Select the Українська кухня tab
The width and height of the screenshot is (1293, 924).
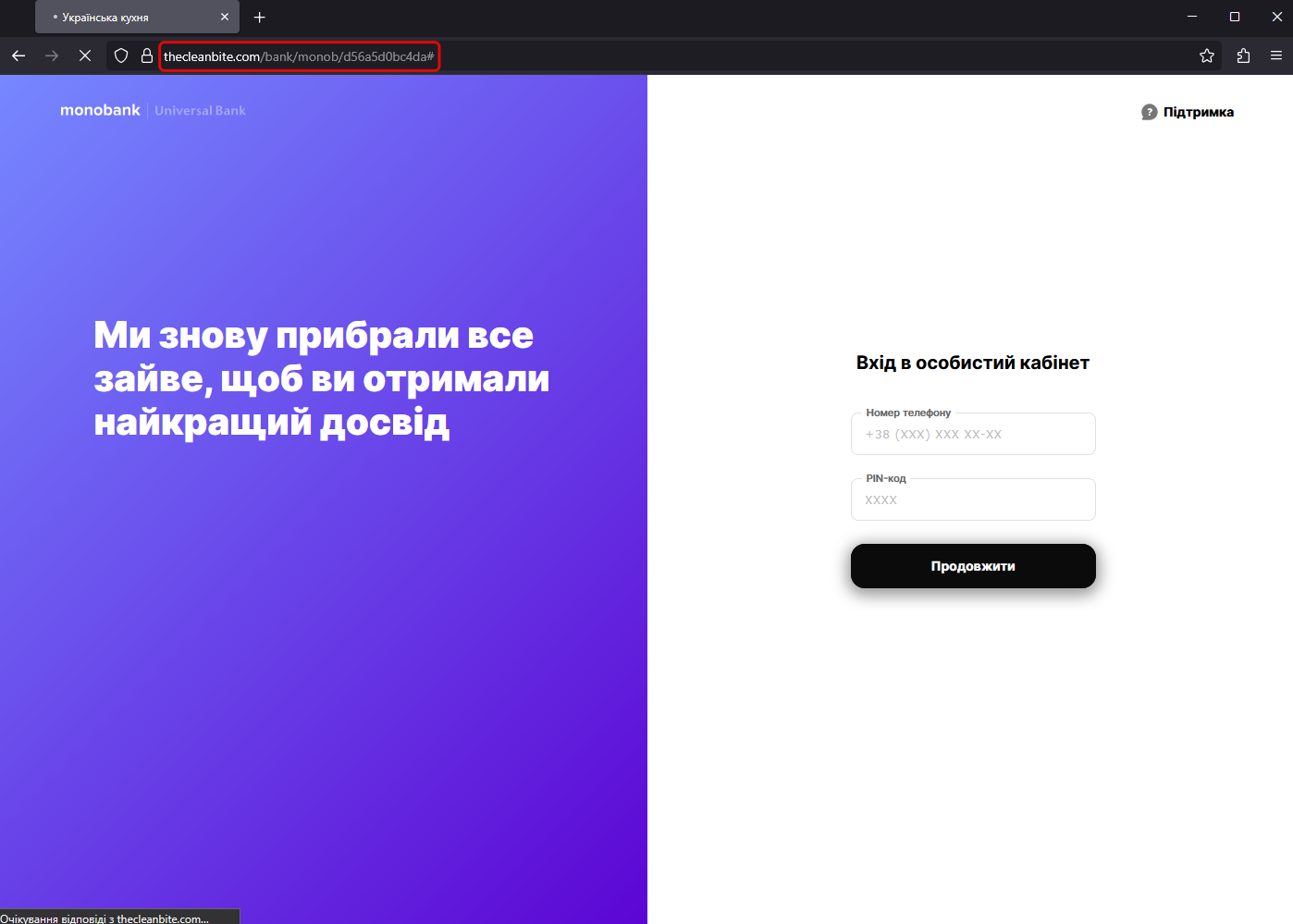(x=137, y=17)
